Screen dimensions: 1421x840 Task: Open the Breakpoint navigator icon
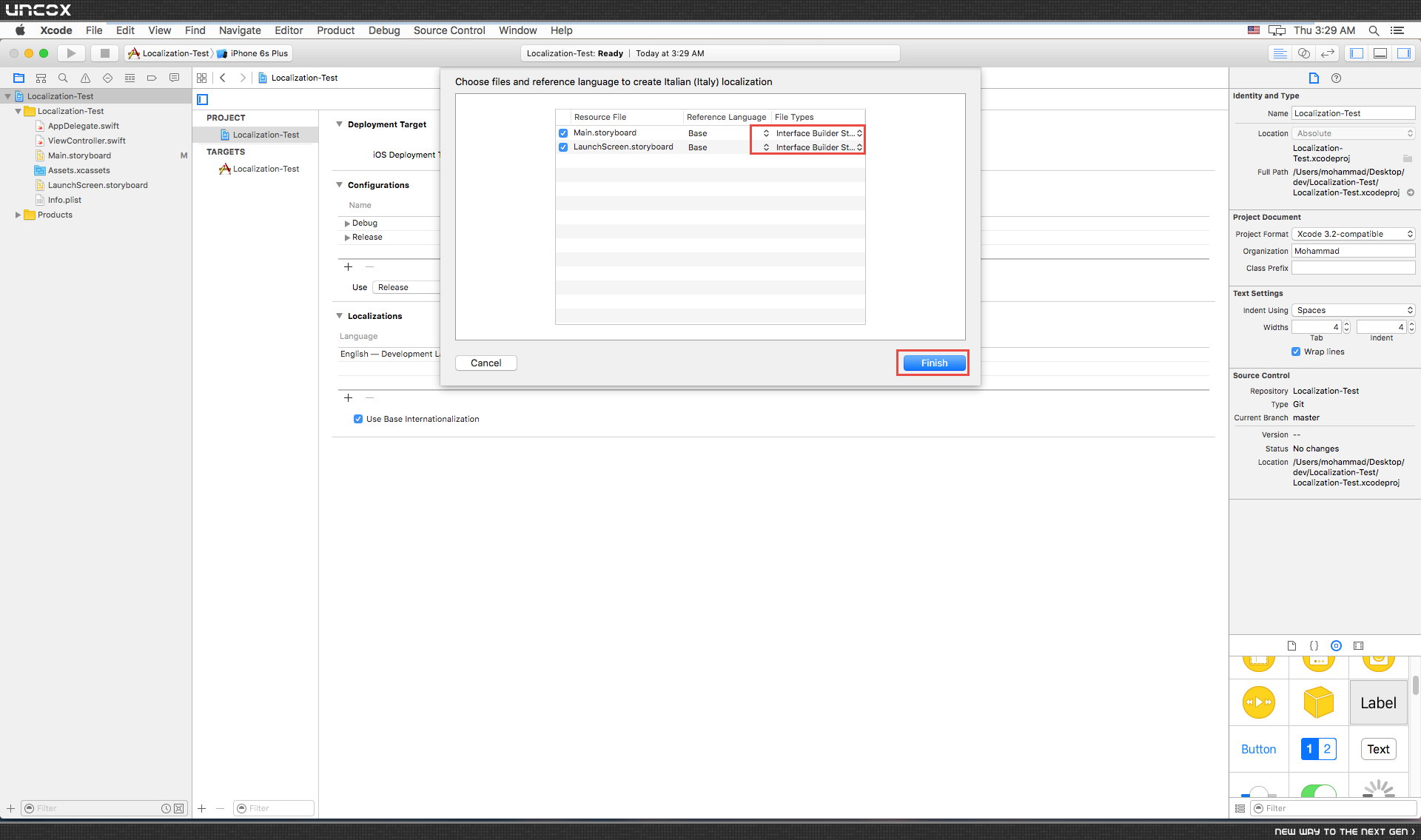[x=152, y=78]
